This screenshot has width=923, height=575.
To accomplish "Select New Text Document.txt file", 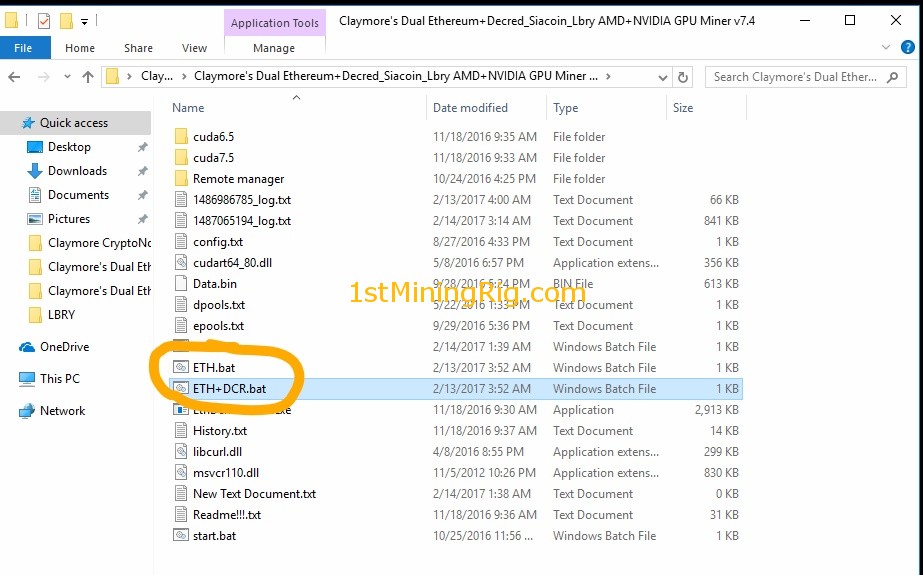I will pyautogui.click(x=254, y=494).
